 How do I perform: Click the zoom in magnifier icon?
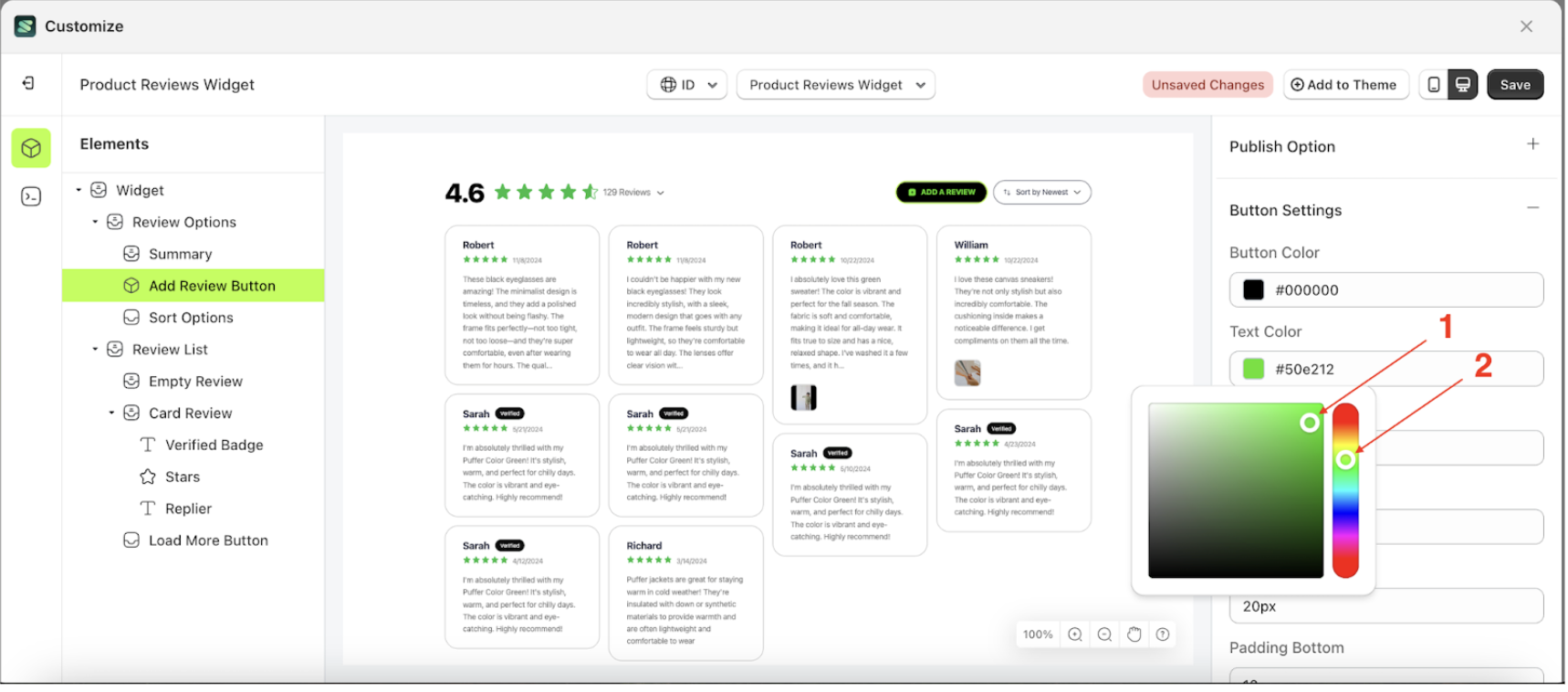(x=1075, y=634)
